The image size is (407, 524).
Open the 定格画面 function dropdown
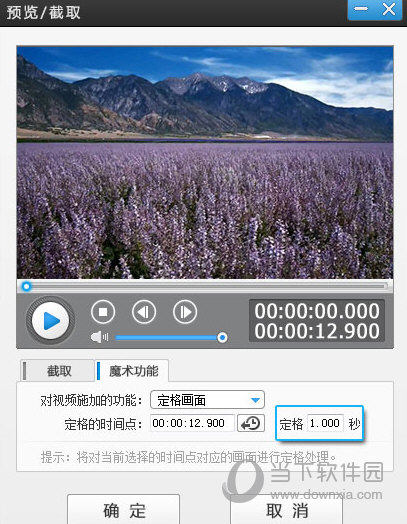coord(208,400)
